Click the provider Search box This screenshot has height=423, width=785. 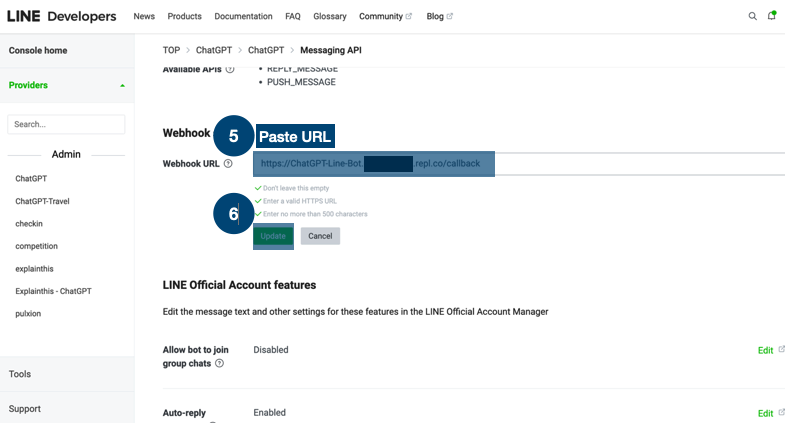[66, 124]
